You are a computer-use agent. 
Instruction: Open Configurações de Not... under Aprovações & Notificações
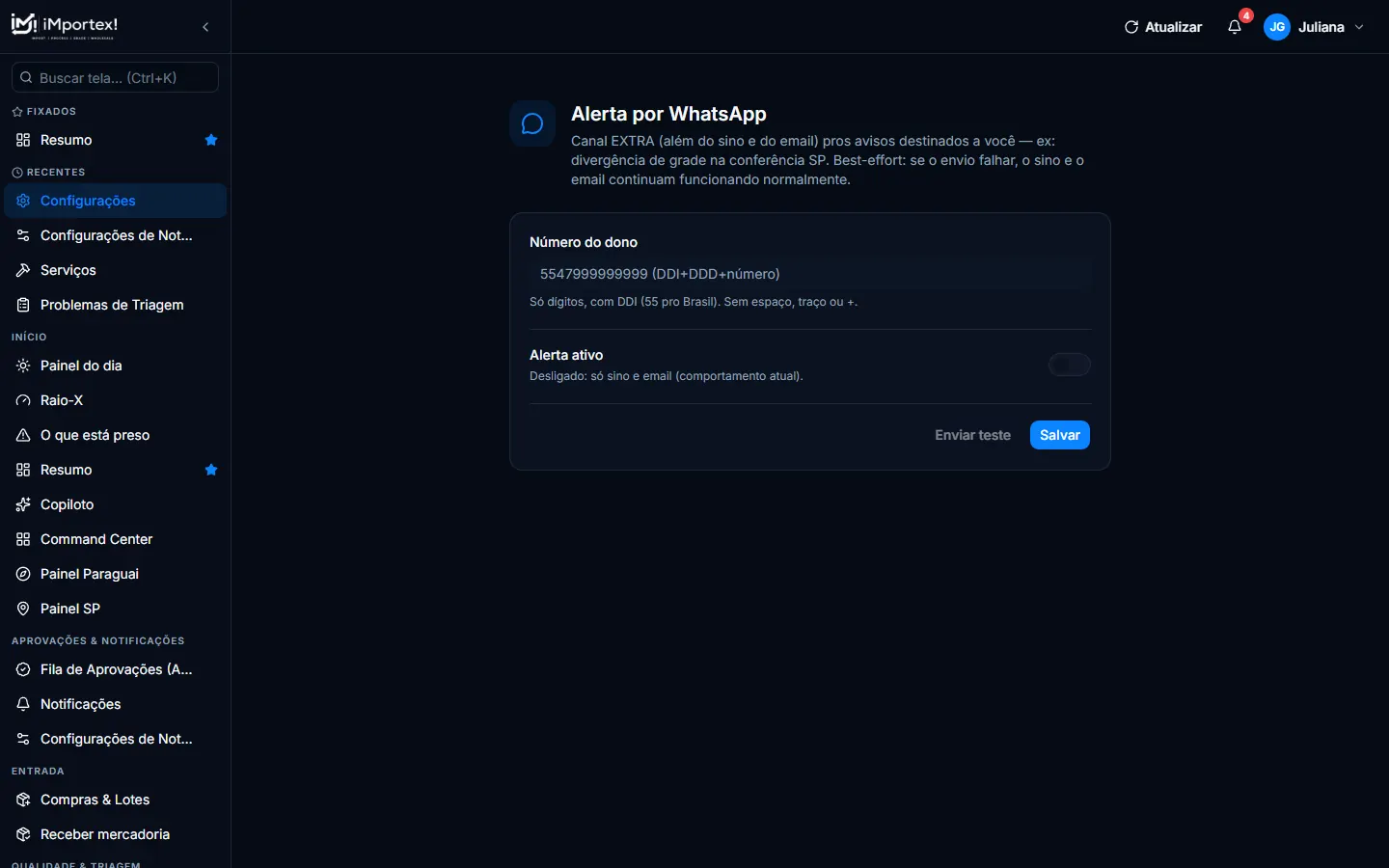pyautogui.click(x=116, y=739)
